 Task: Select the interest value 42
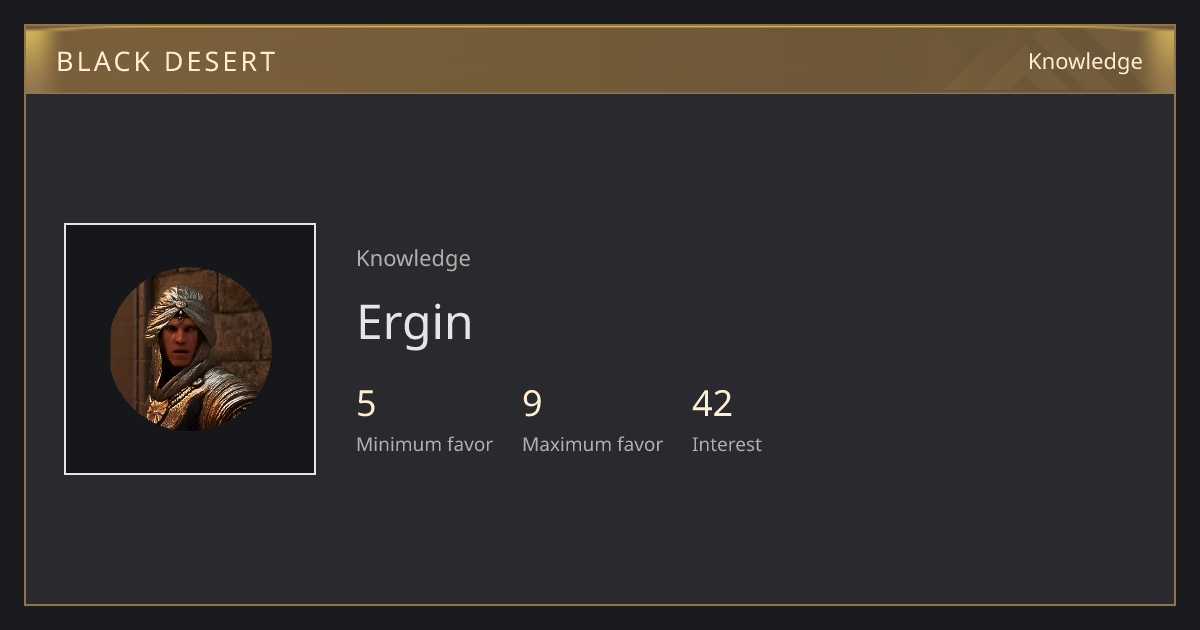pos(712,404)
